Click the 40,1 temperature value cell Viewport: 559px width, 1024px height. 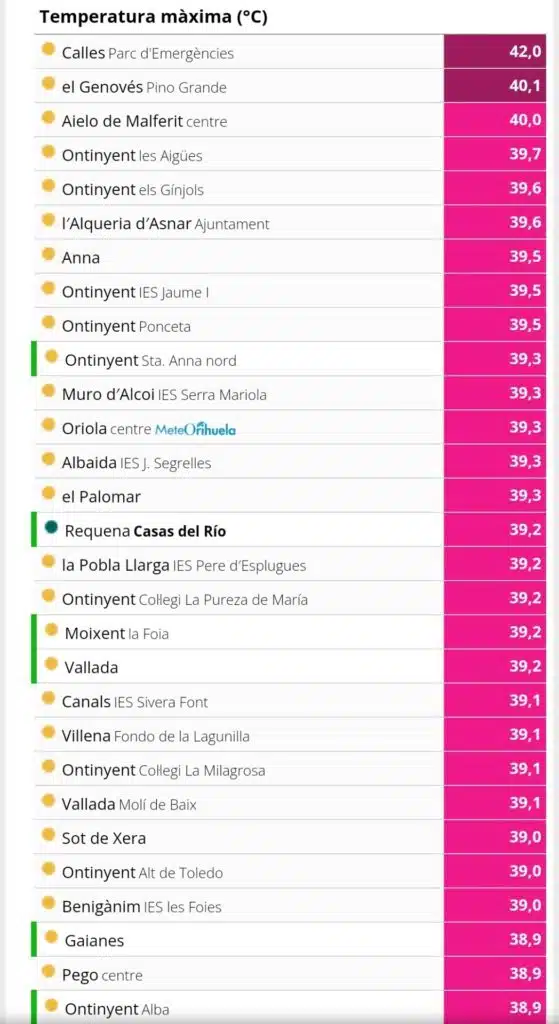coord(494,86)
